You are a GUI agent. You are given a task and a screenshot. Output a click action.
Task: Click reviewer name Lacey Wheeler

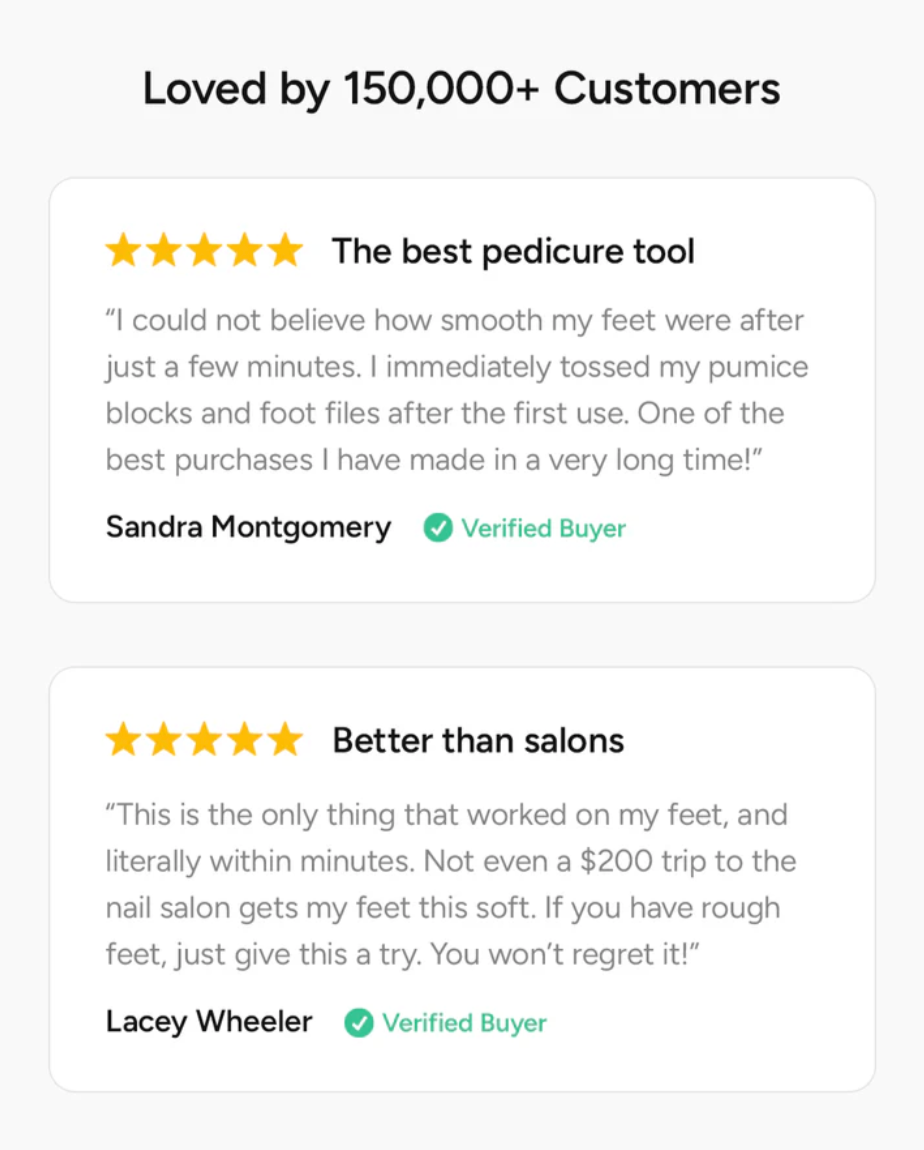click(x=209, y=1022)
